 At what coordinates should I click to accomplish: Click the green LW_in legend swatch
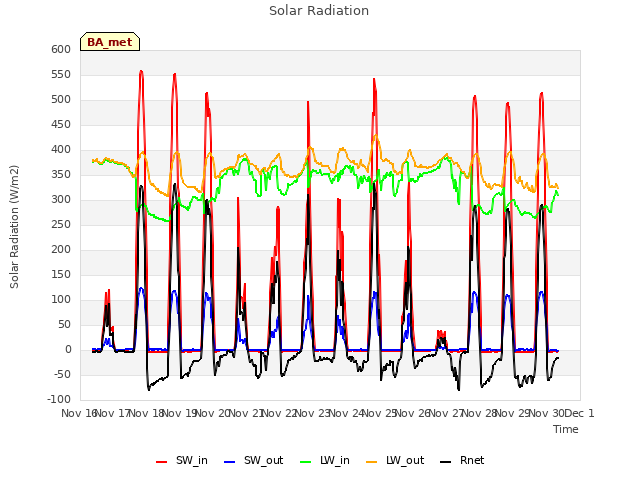(306, 462)
